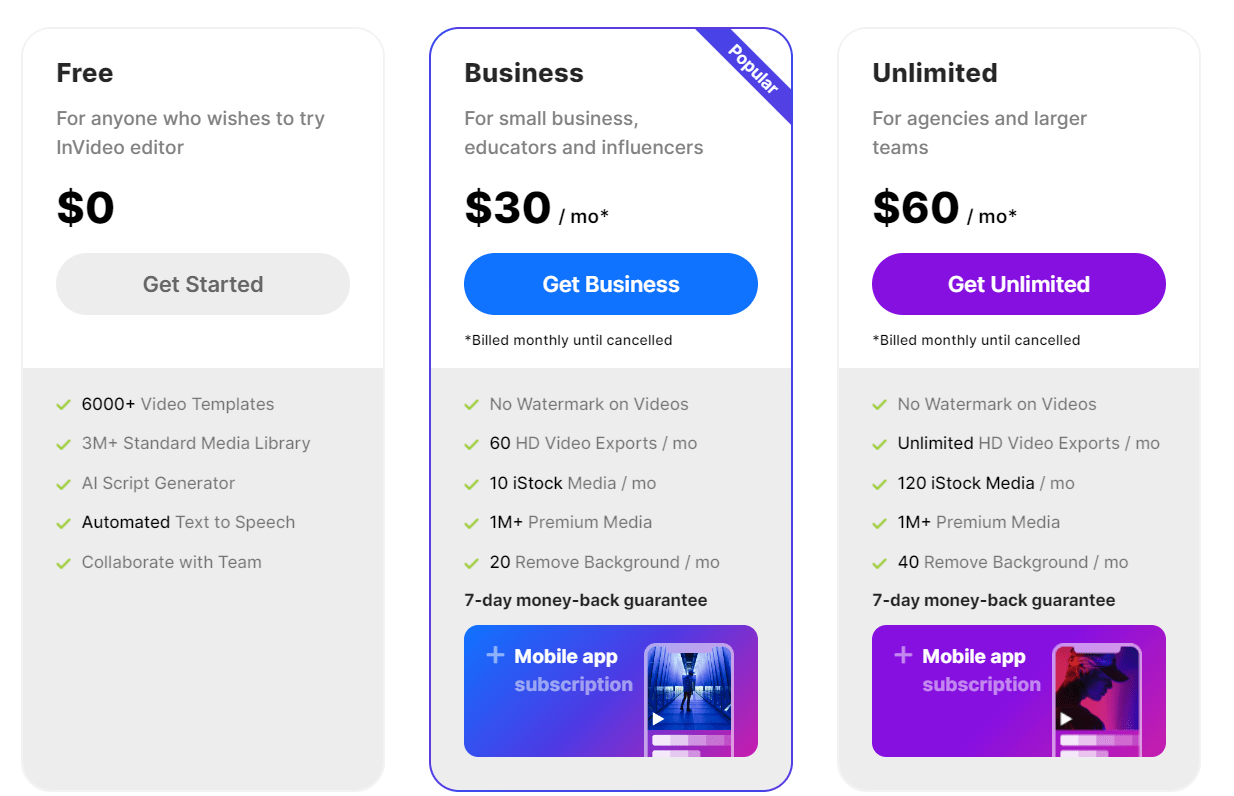The height and width of the screenshot is (796, 1234).
Task: Click the checkmark beside Unlimited HD Video Exports
Action: pyautogui.click(x=880, y=444)
